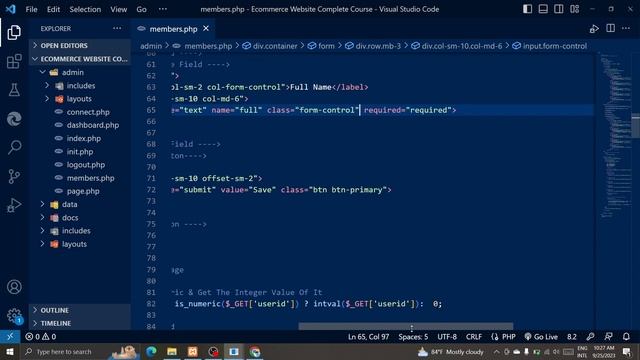Viewport: 640px width, 360px height.
Task: Open notifications bell in status bar
Action: (626, 337)
